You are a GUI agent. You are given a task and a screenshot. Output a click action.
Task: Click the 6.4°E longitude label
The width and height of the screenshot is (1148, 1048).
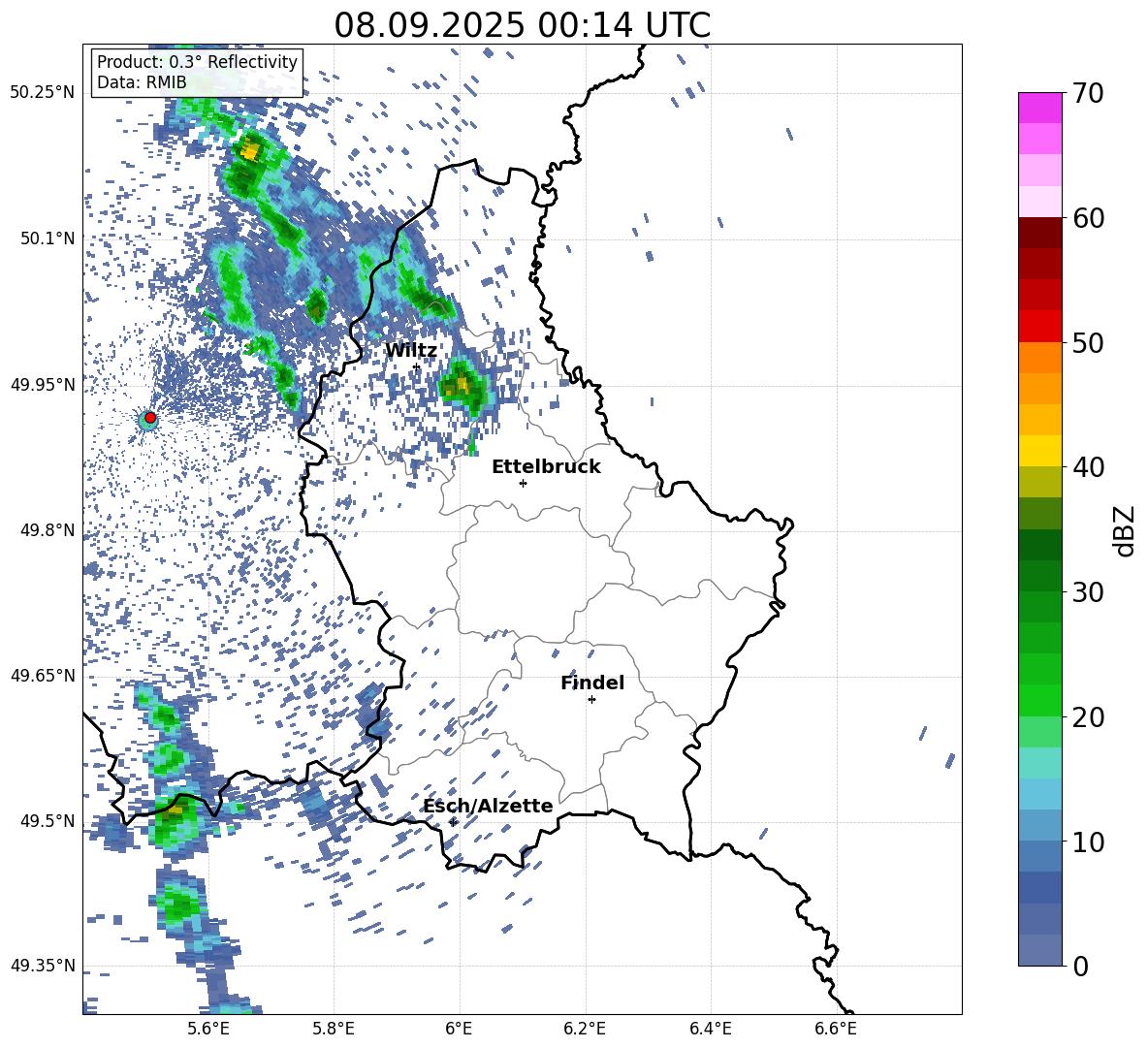click(710, 1029)
